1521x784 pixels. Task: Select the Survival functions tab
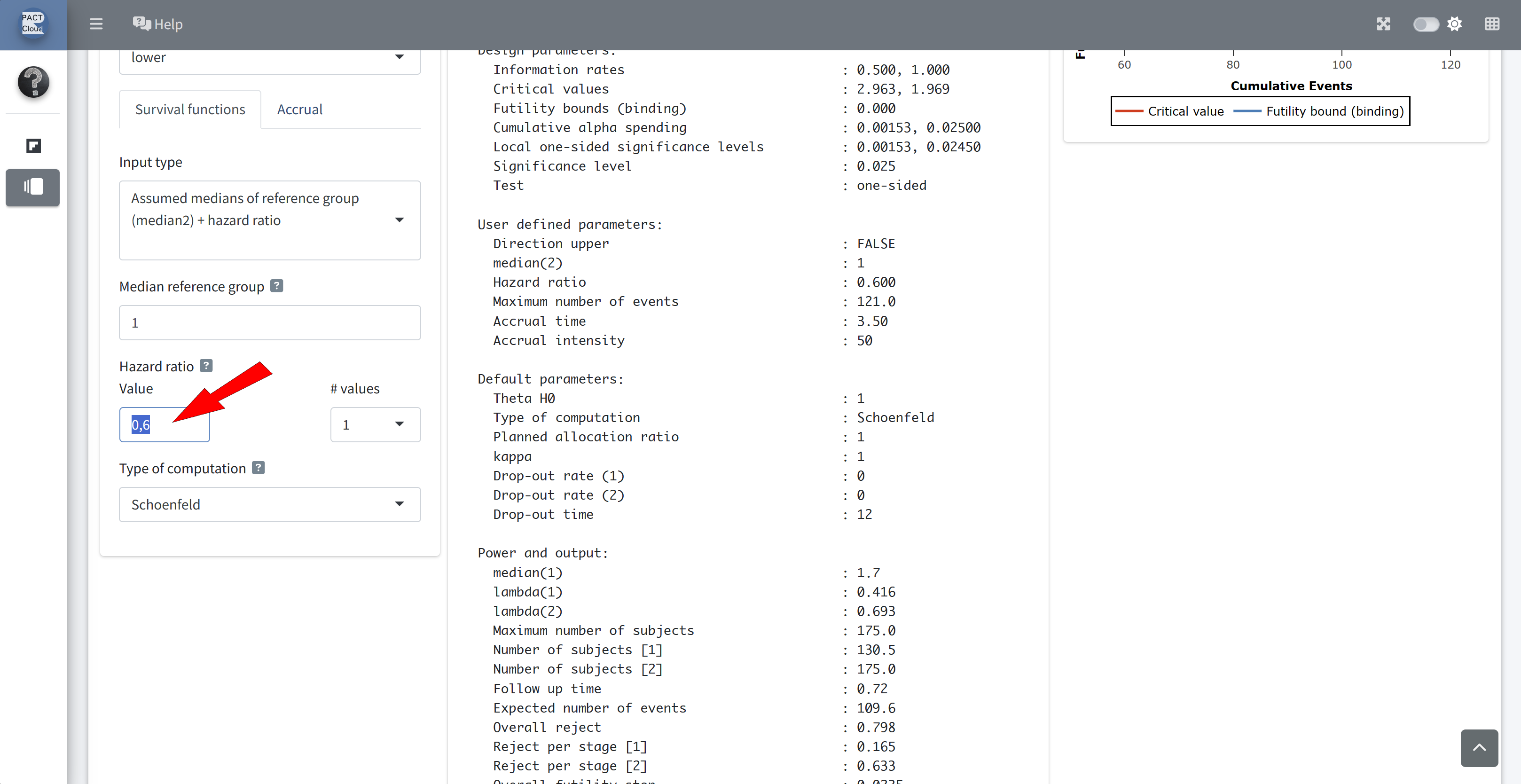(x=189, y=109)
